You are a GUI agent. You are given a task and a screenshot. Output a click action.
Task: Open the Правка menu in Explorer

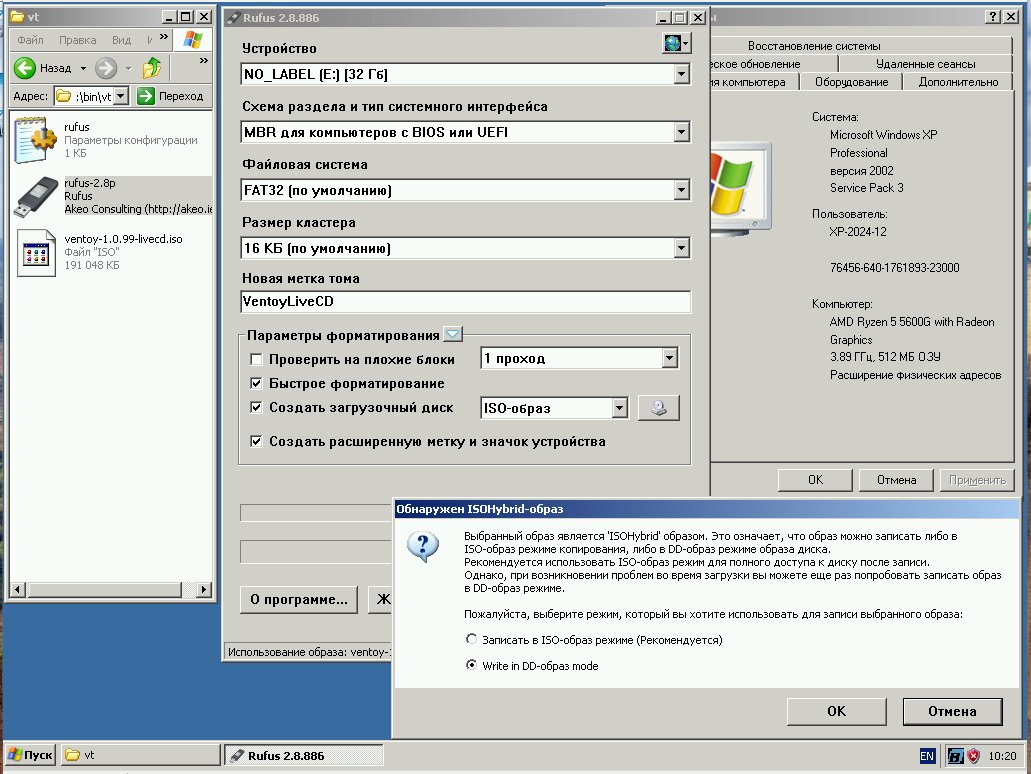tap(78, 40)
